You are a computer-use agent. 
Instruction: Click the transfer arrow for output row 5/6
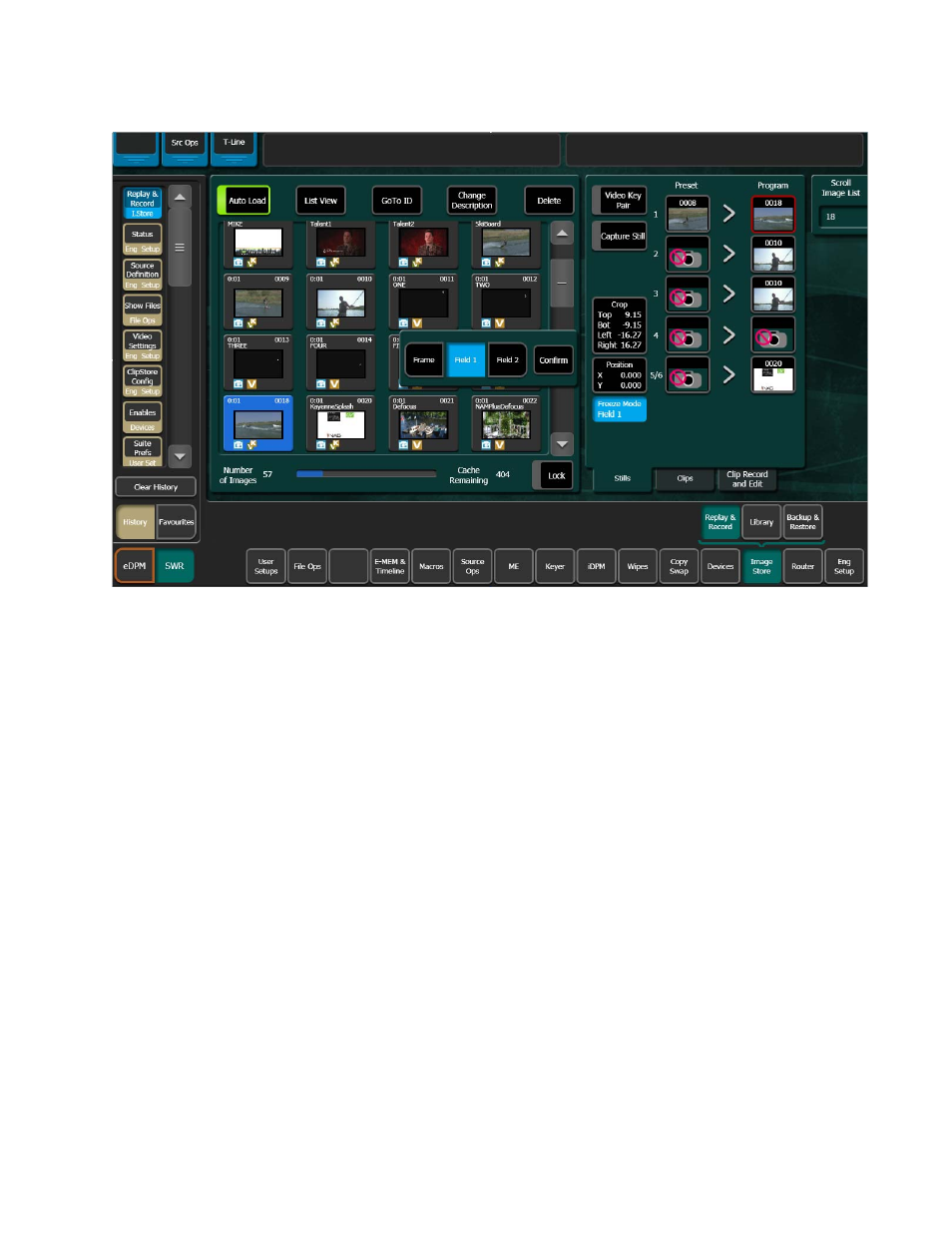pyautogui.click(x=729, y=375)
